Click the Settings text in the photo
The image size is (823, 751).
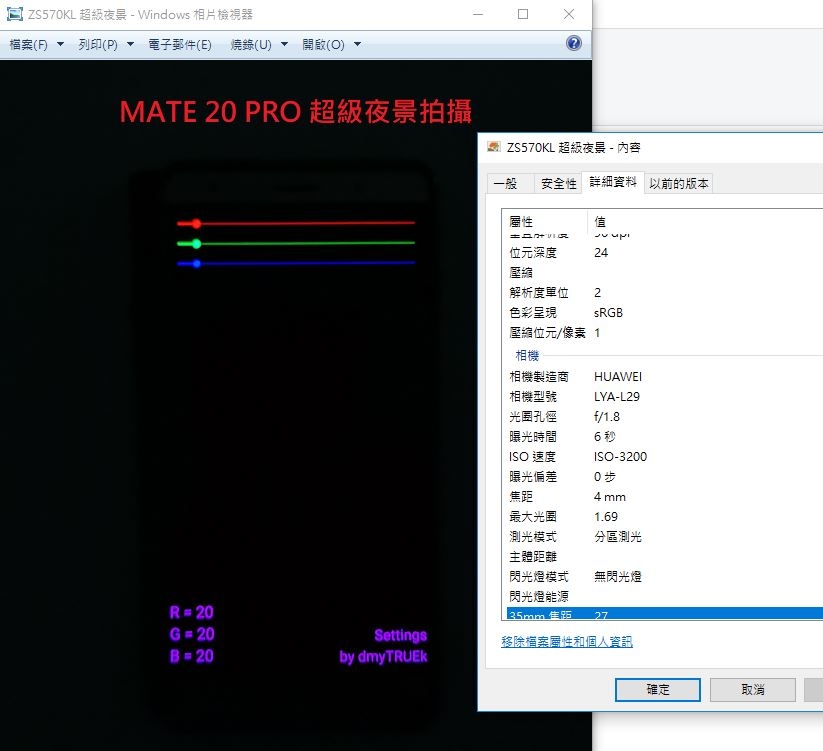click(x=400, y=636)
